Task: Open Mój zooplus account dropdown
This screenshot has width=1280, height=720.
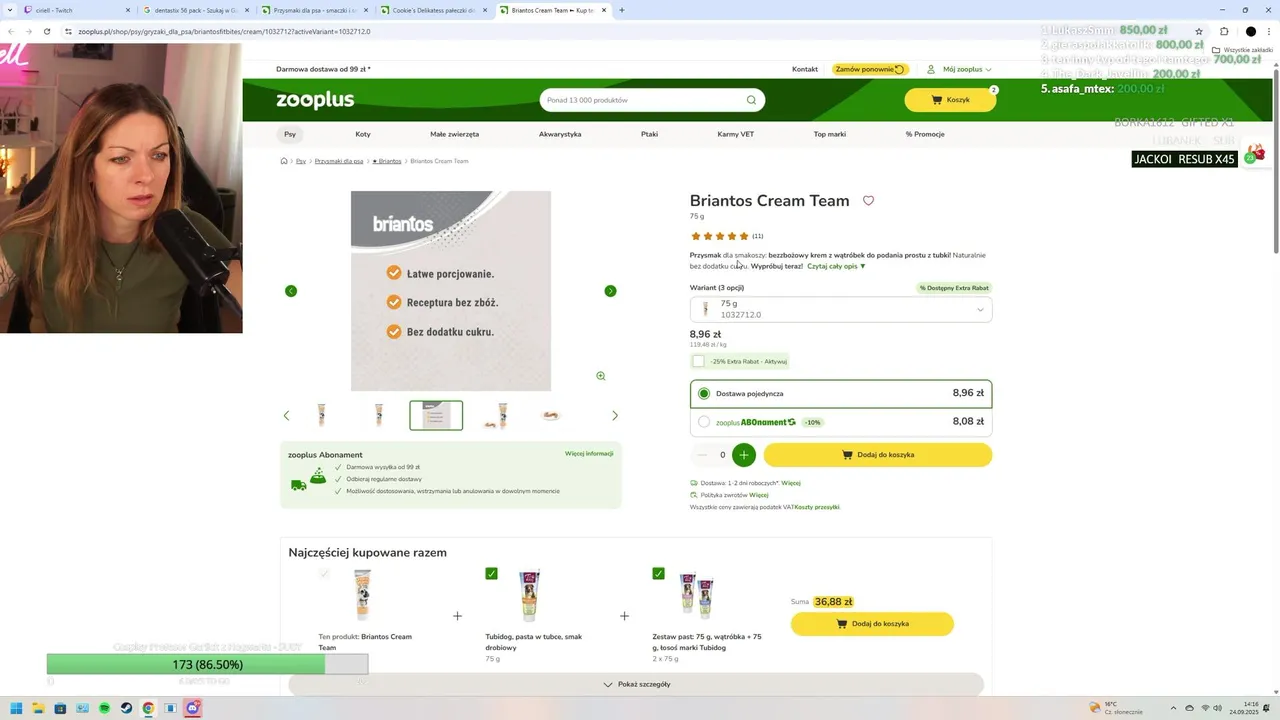Action: click(959, 69)
